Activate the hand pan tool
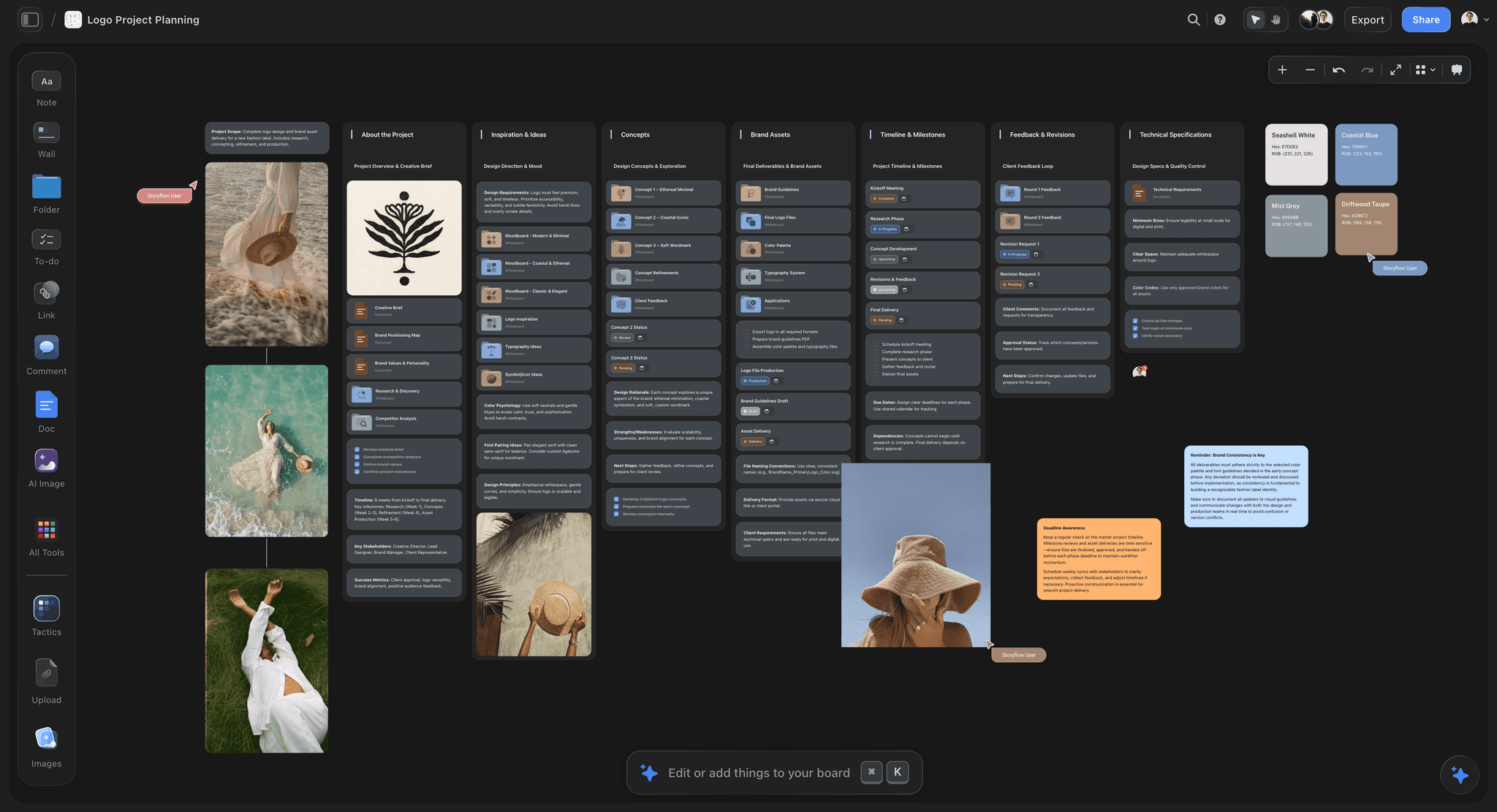 tap(1276, 20)
